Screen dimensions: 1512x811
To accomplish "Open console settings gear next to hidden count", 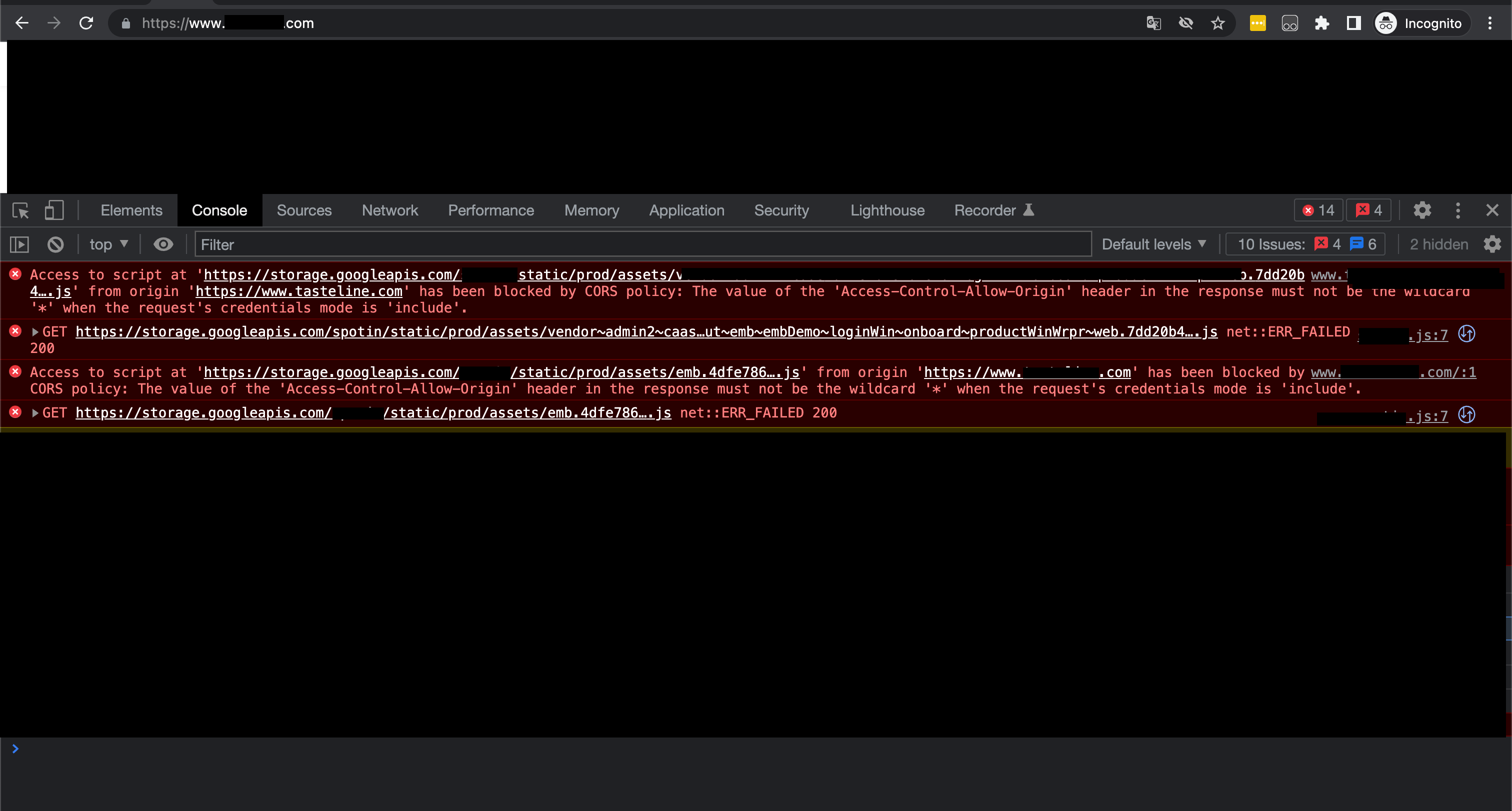I will click(1491, 244).
